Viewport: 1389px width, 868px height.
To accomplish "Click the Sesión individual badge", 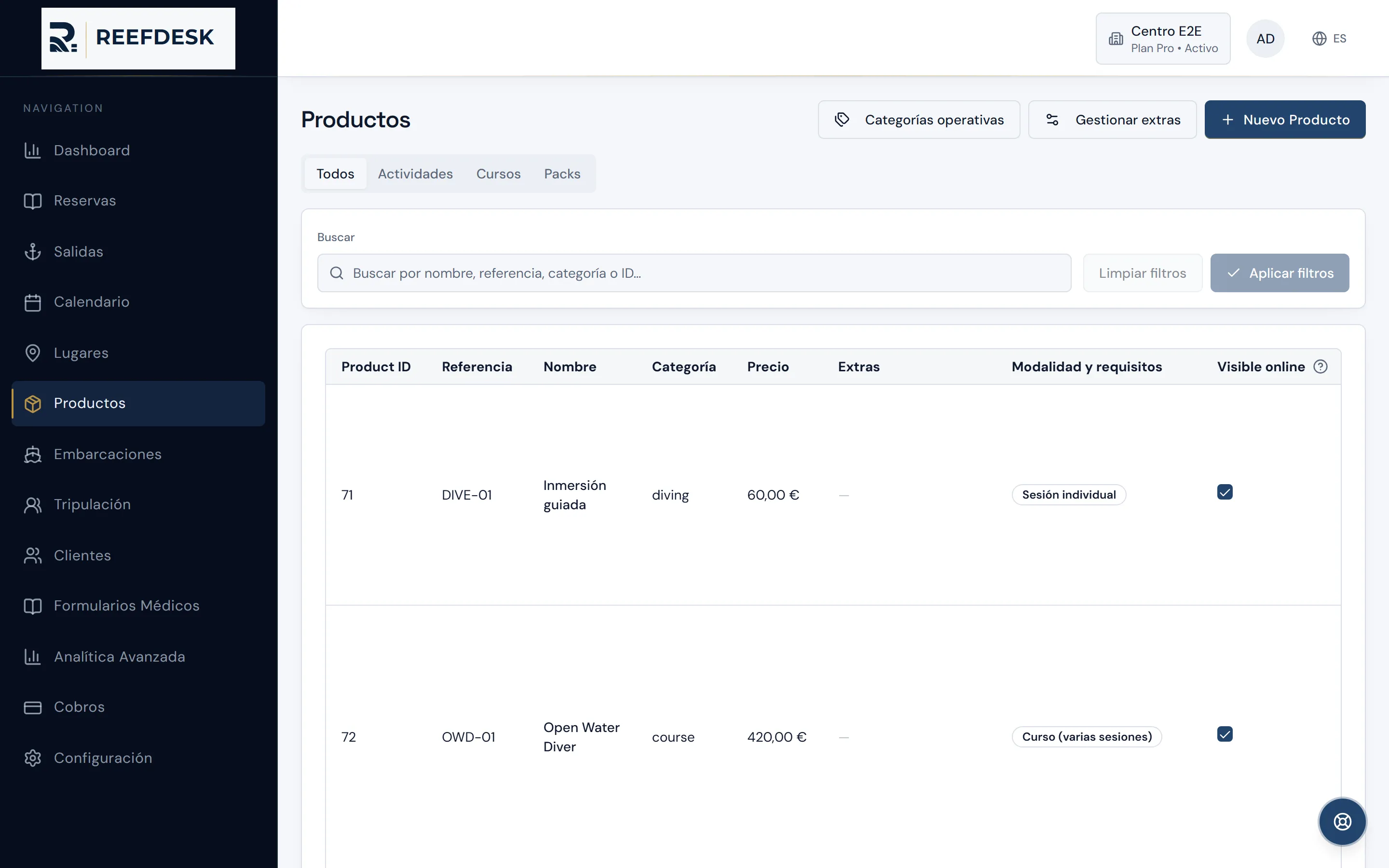I will 1069,495.
